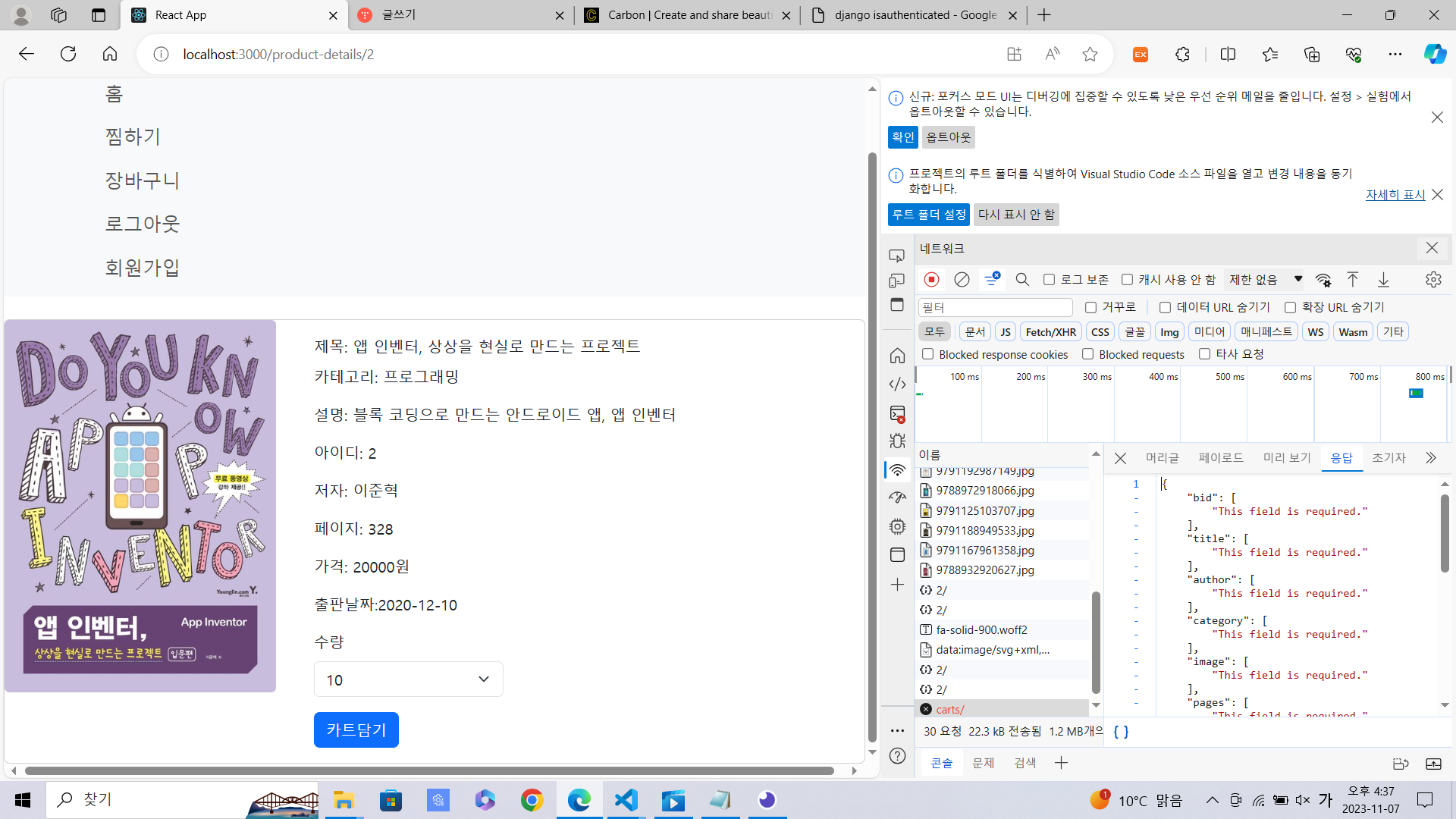Image resolution: width=1456 pixels, height=819 pixels.
Task: Open the 제한 없음 throttling dropdown
Action: click(1265, 279)
